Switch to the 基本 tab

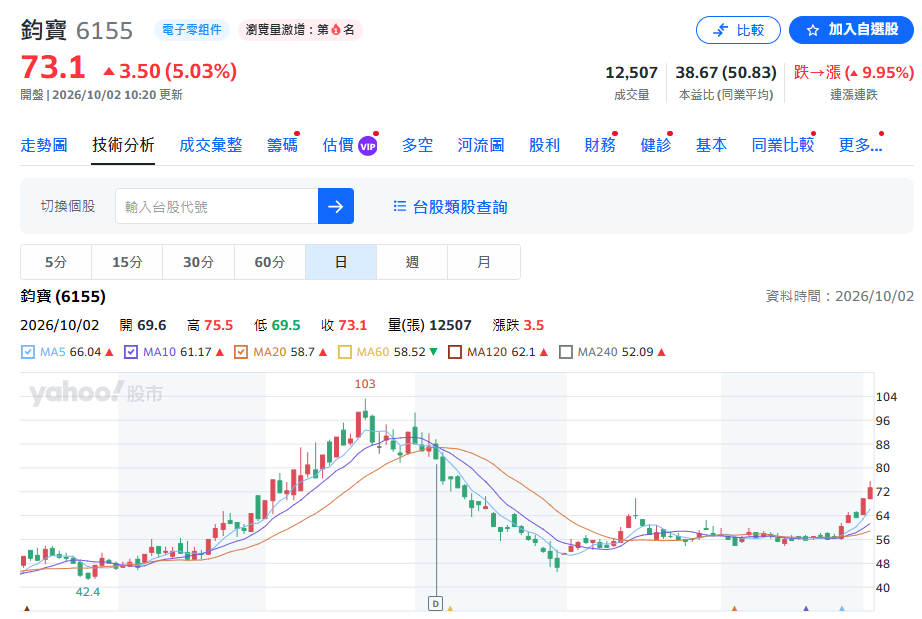pyautogui.click(x=711, y=145)
